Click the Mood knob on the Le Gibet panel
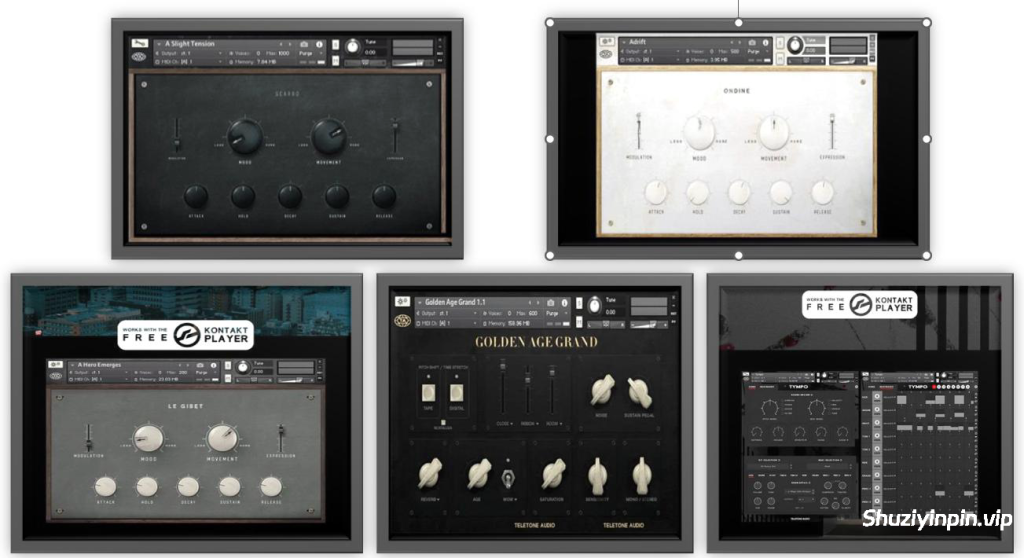The width and height of the screenshot is (1024, 558). coord(150,436)
